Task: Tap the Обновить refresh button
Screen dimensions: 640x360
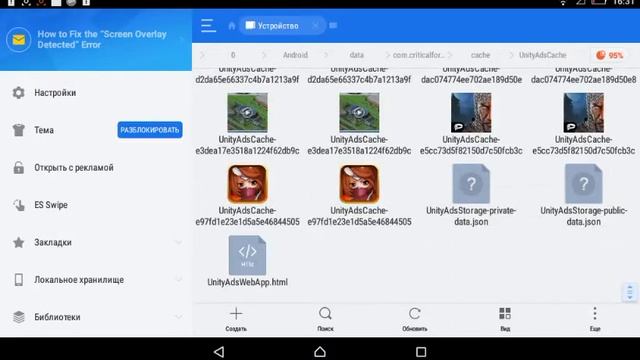Action: click(415, 319)
